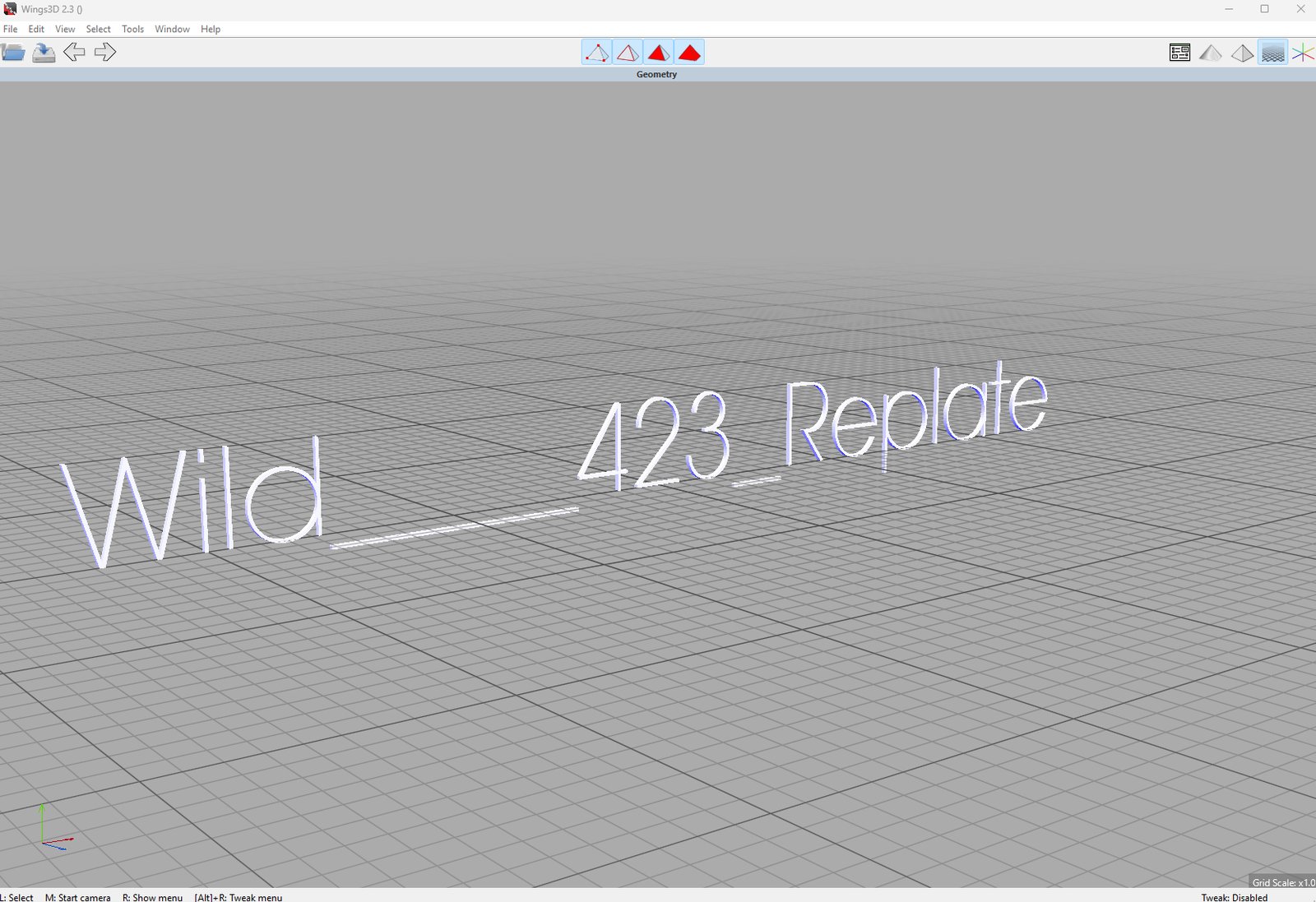1316x902 pixels.
Task: Open the Preferences panel icon
Action: [x=1179, y=53]
